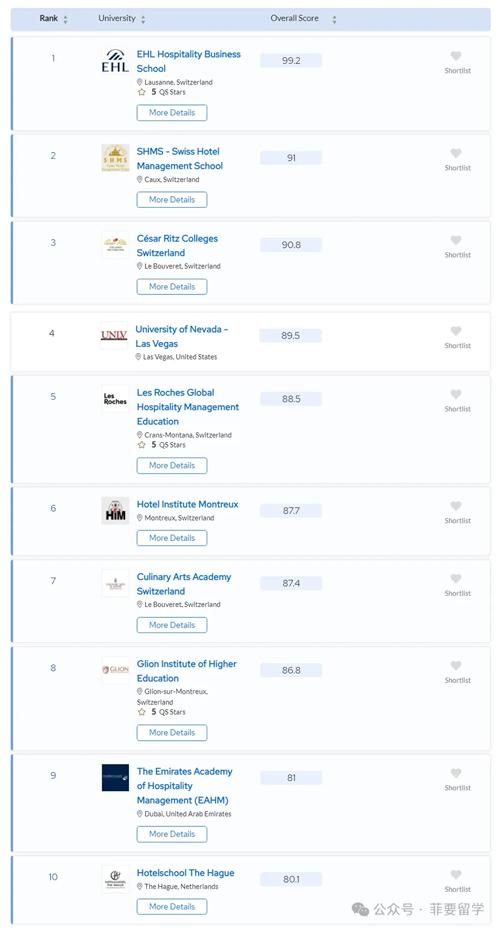Toggle shortlist heart for César Ritz Colleges

[456, 240]
